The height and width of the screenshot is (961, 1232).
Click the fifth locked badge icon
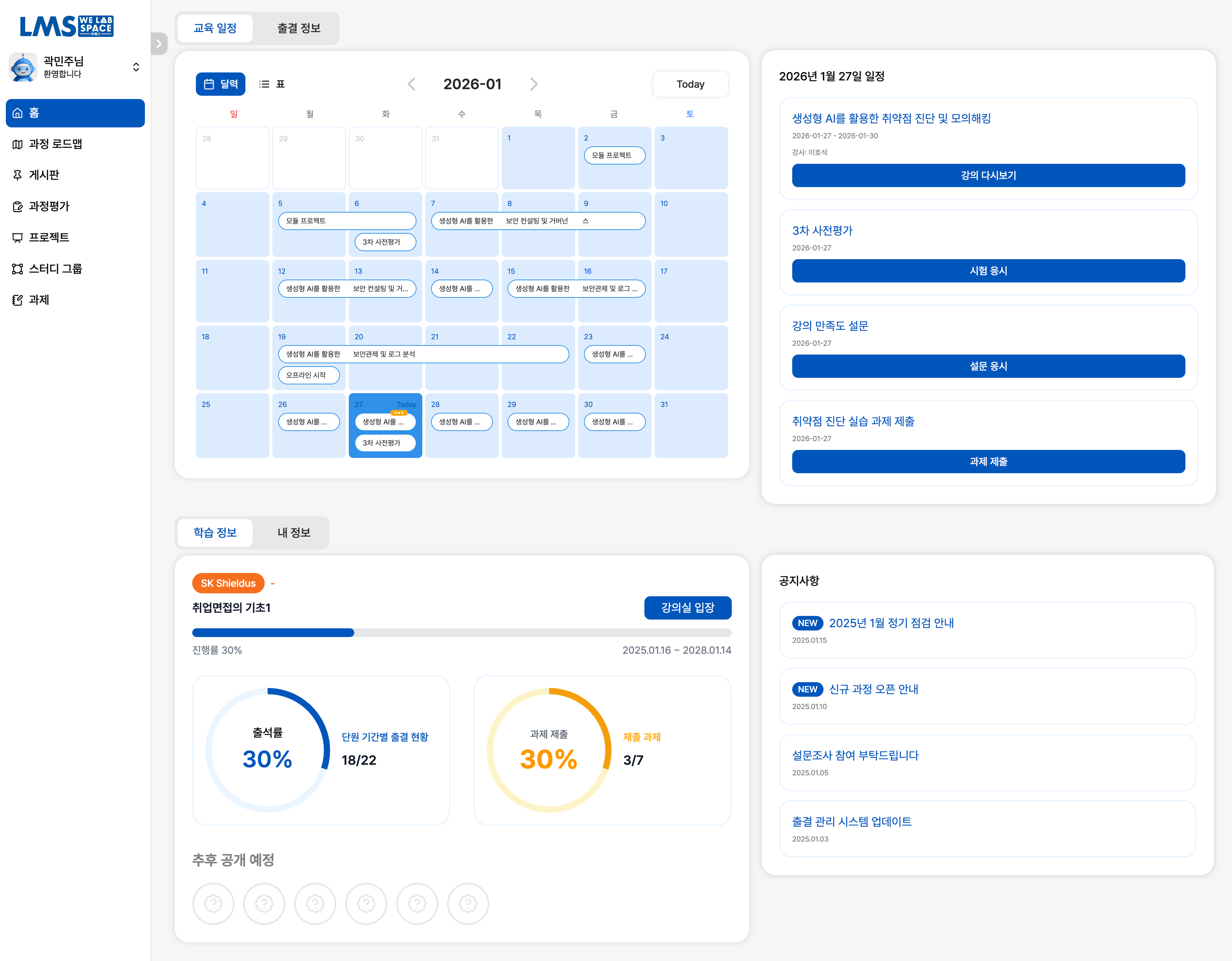pos(417,903)
